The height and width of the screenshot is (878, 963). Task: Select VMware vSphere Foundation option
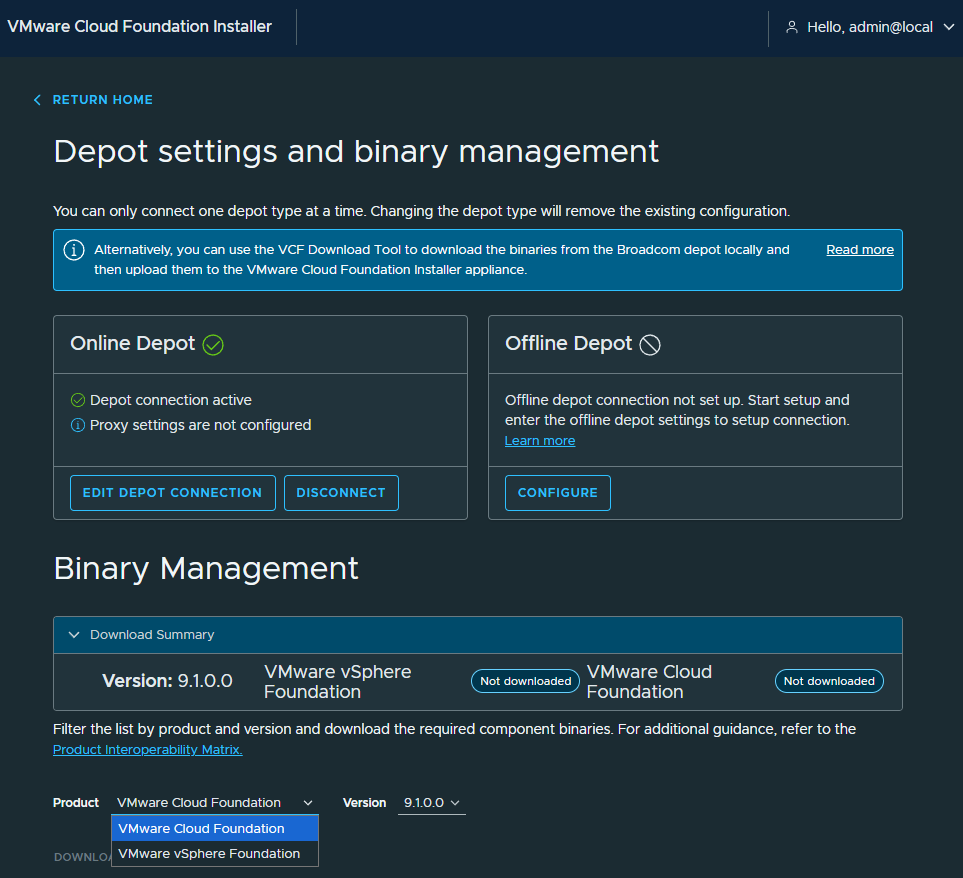[x=215, y=853]
